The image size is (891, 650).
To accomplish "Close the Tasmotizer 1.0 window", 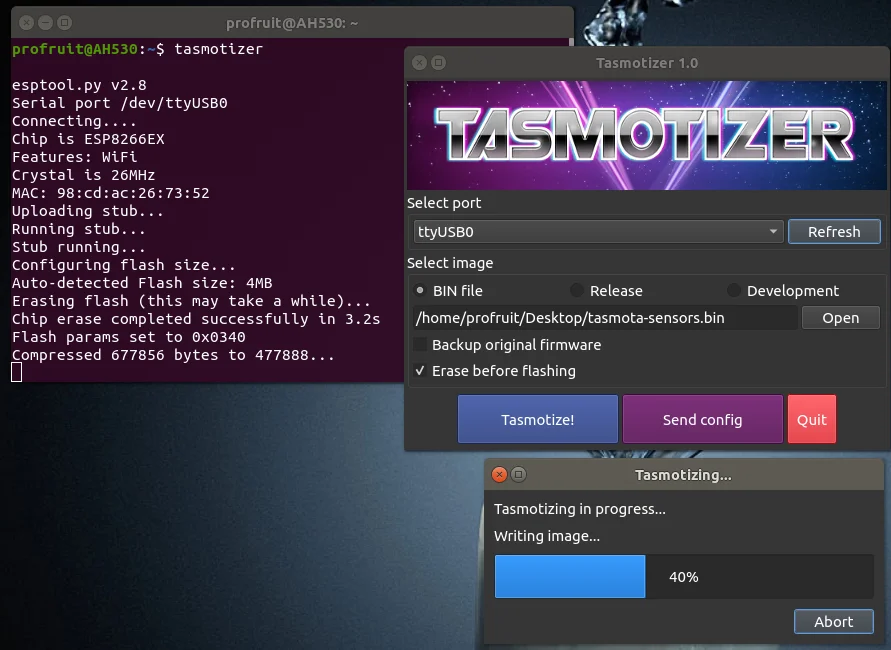I will (419, 62).
